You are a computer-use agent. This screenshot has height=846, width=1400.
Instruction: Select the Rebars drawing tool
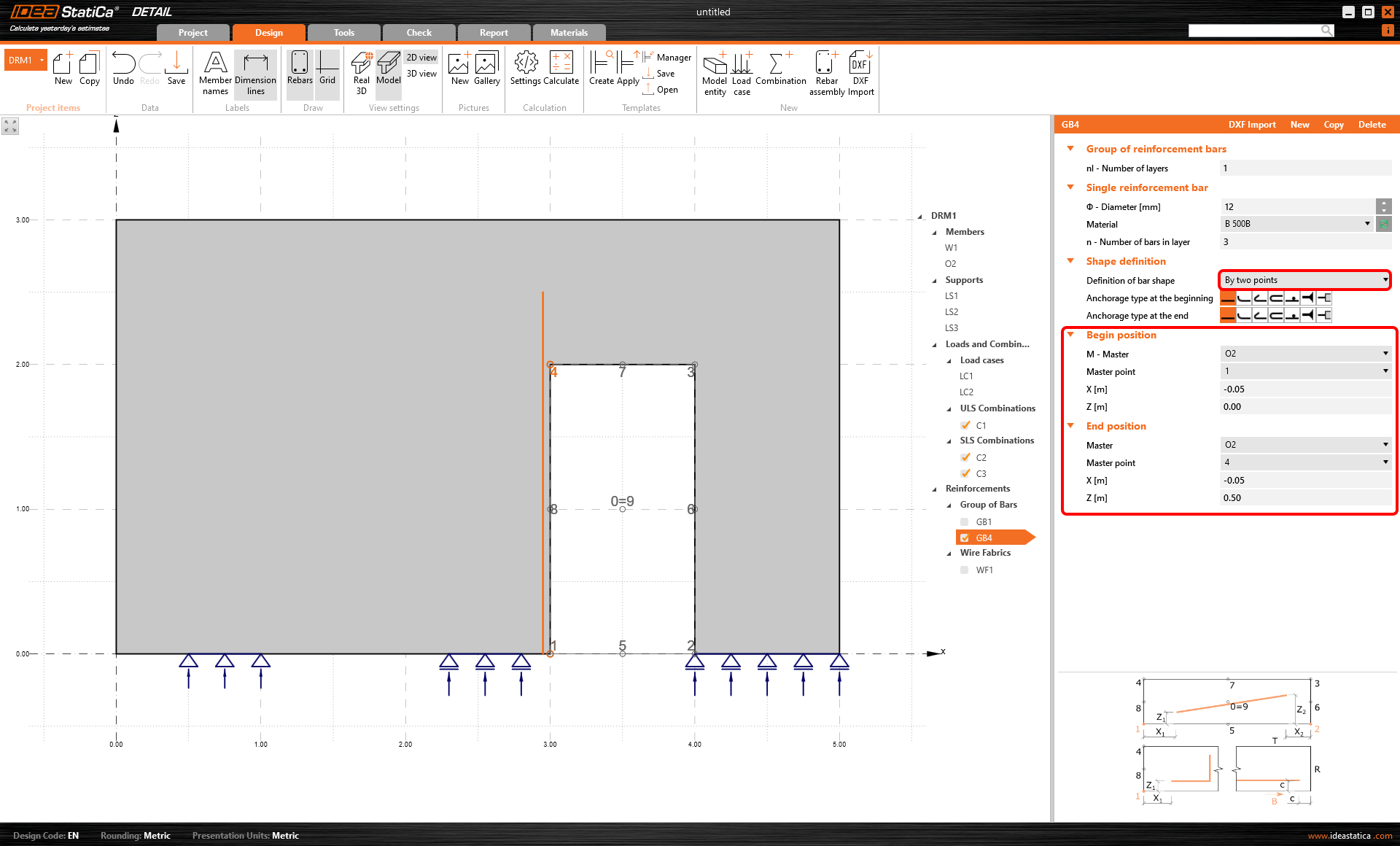pyautogui.click(x=299, y=71)
